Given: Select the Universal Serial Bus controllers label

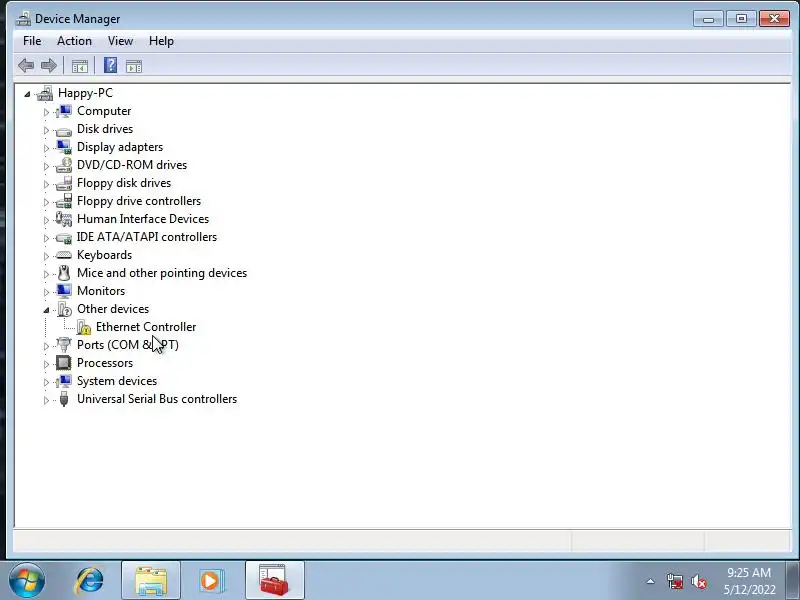Looking at the screenshot, I should point(157,399).
